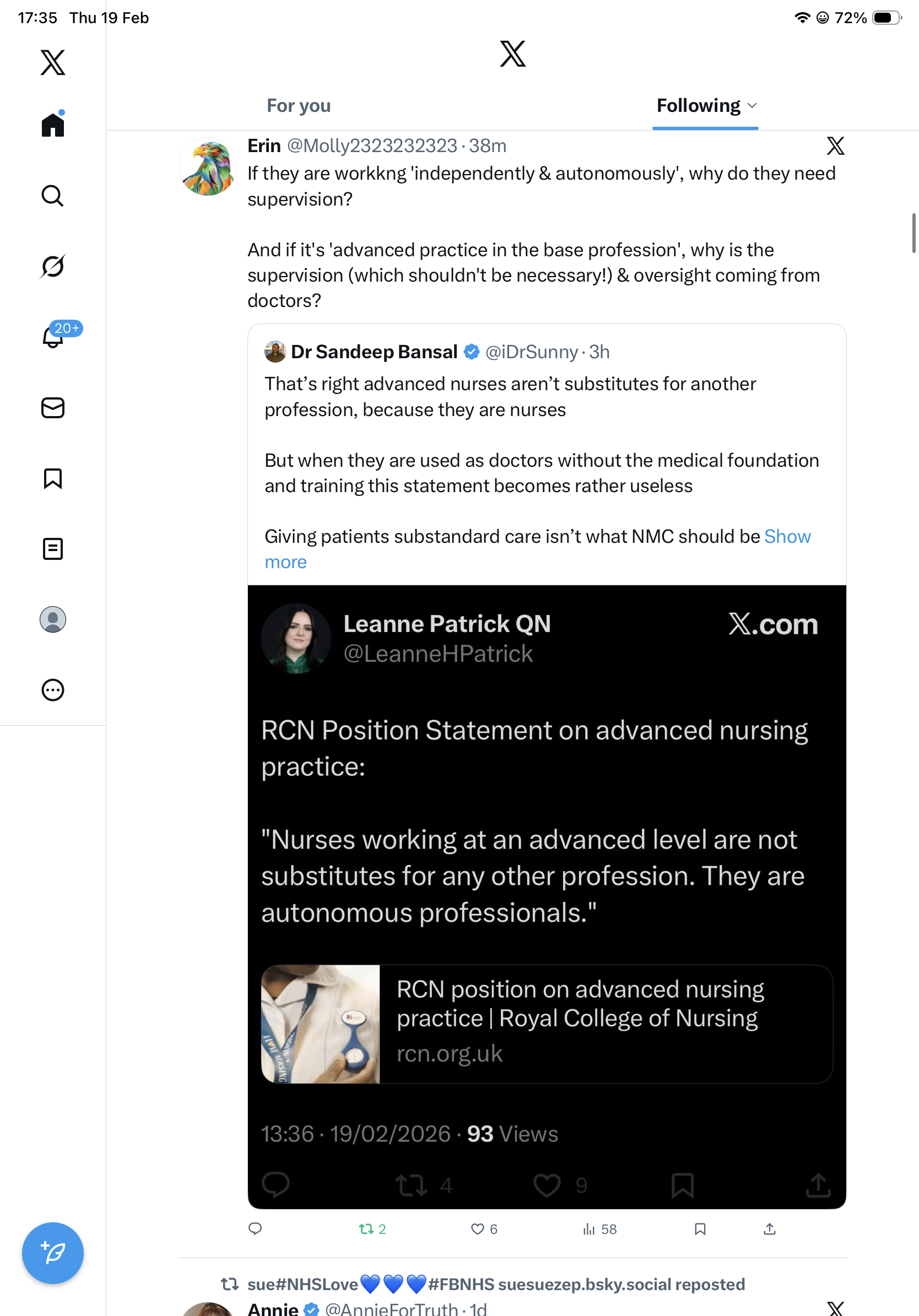Open Bookmarks from the sidebar
This screenshot has height=1316, width=919.
53,478
